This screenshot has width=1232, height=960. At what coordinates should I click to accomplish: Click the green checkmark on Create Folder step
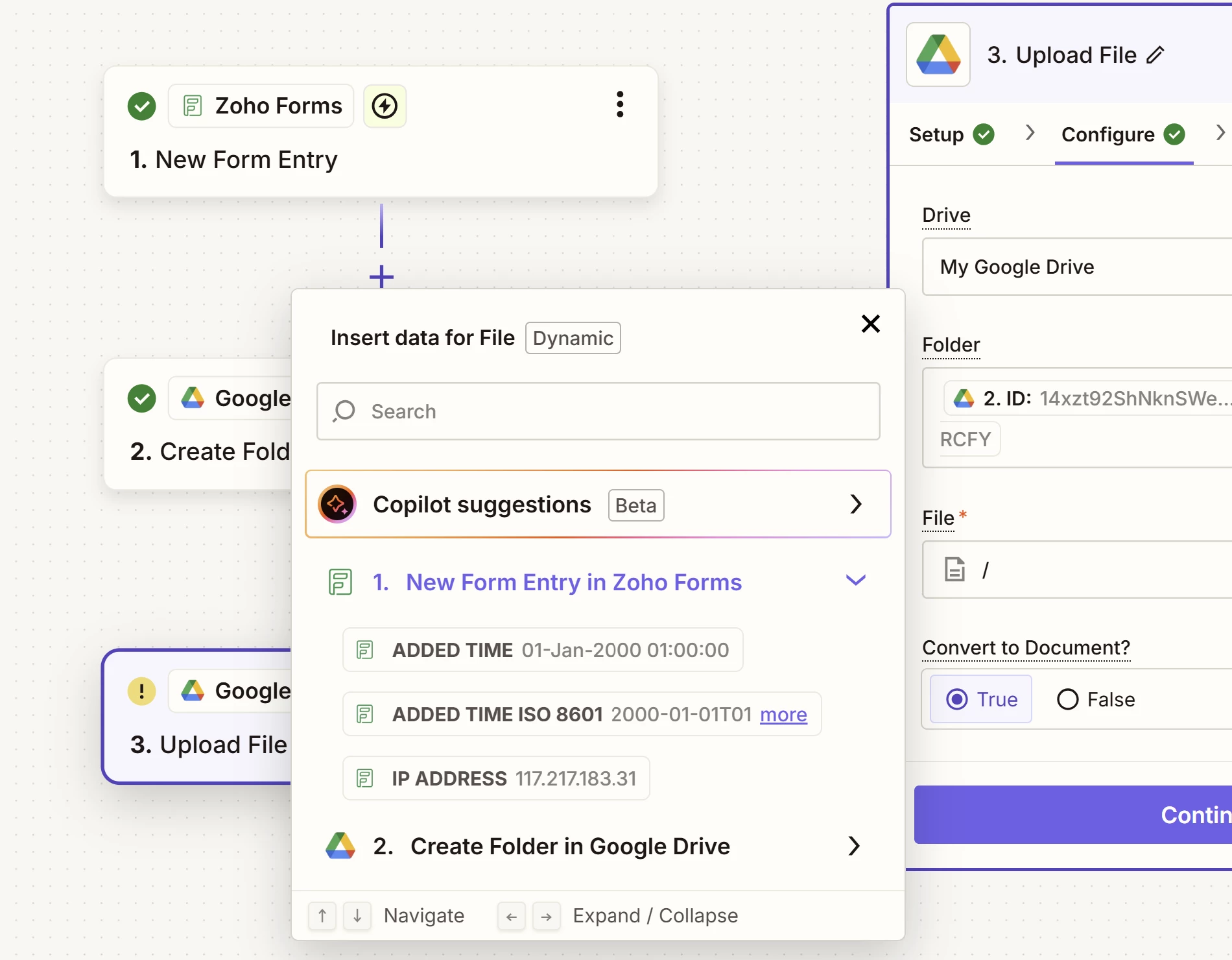coord(142,398)
